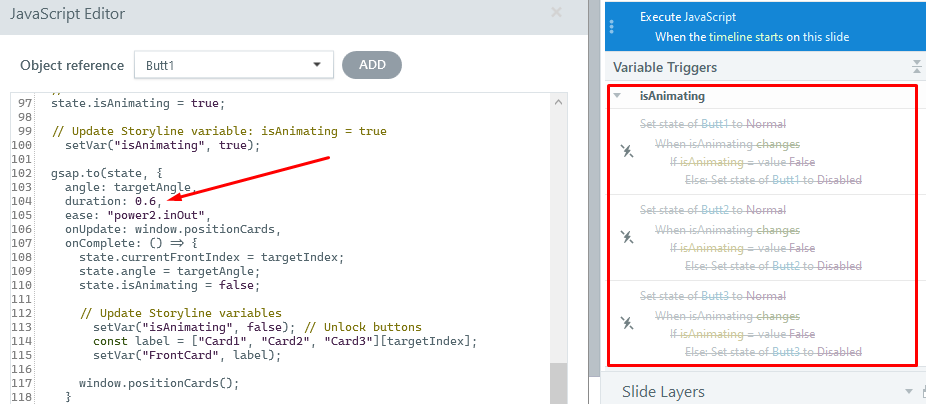This screenshot has width=926, height=404.
Task: Open the Slide Layers panel header
Action: click(663, 391)
